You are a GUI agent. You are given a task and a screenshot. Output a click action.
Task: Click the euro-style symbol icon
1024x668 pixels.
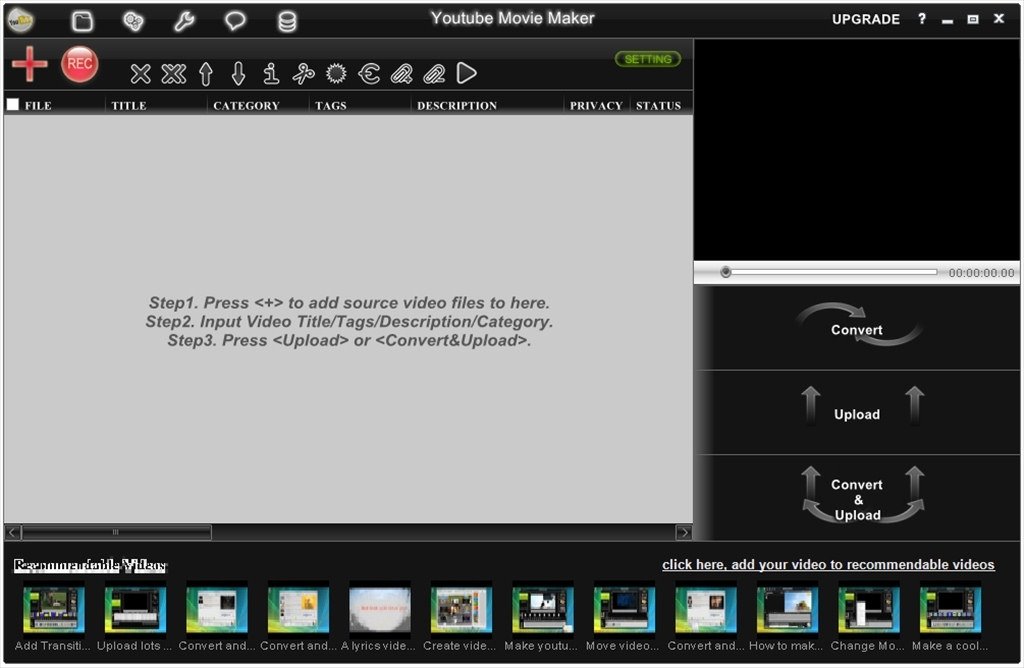(x=369, y=74)
